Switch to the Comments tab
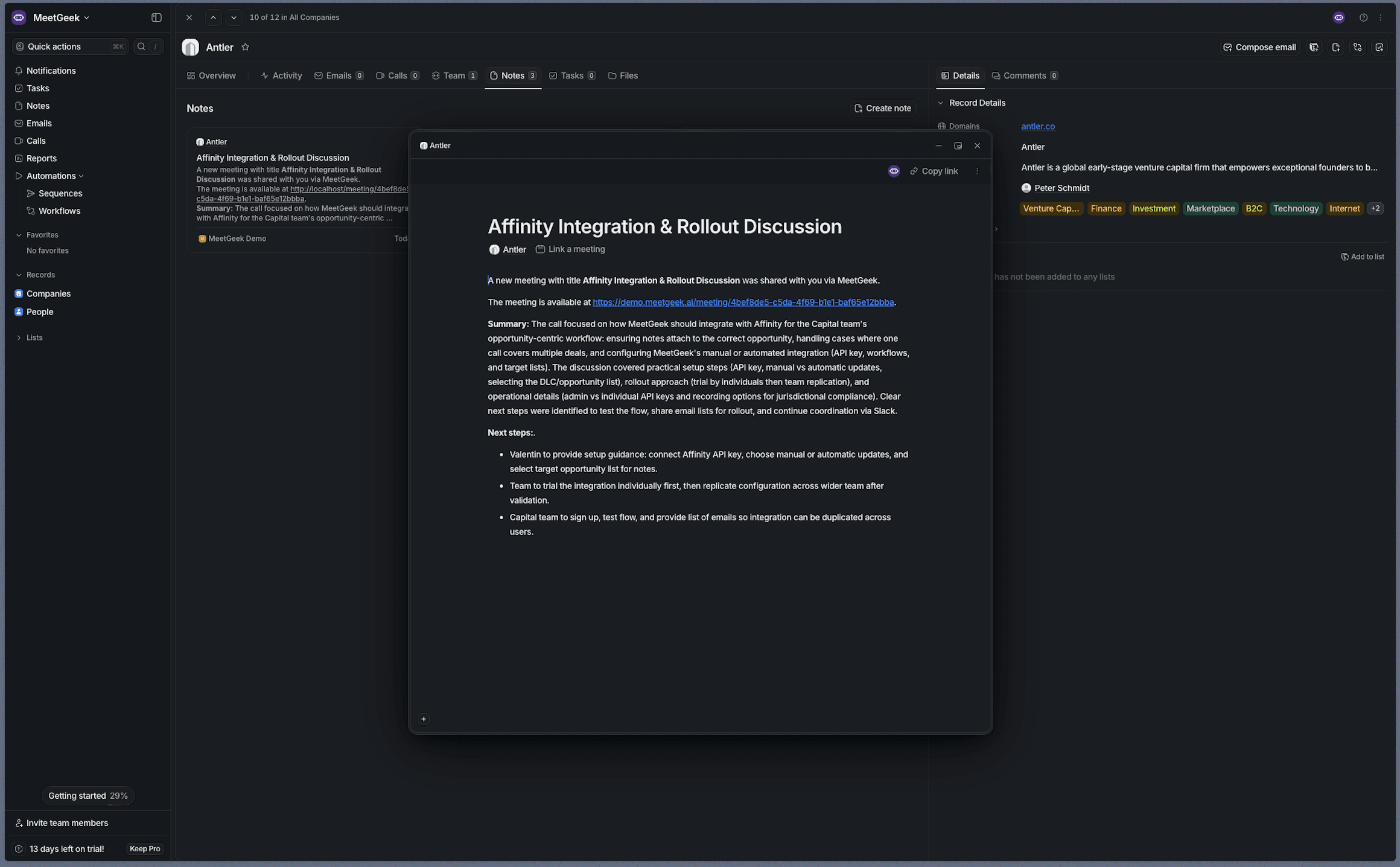Viewport: 1400px width, 867px height. coord(1023,75)
